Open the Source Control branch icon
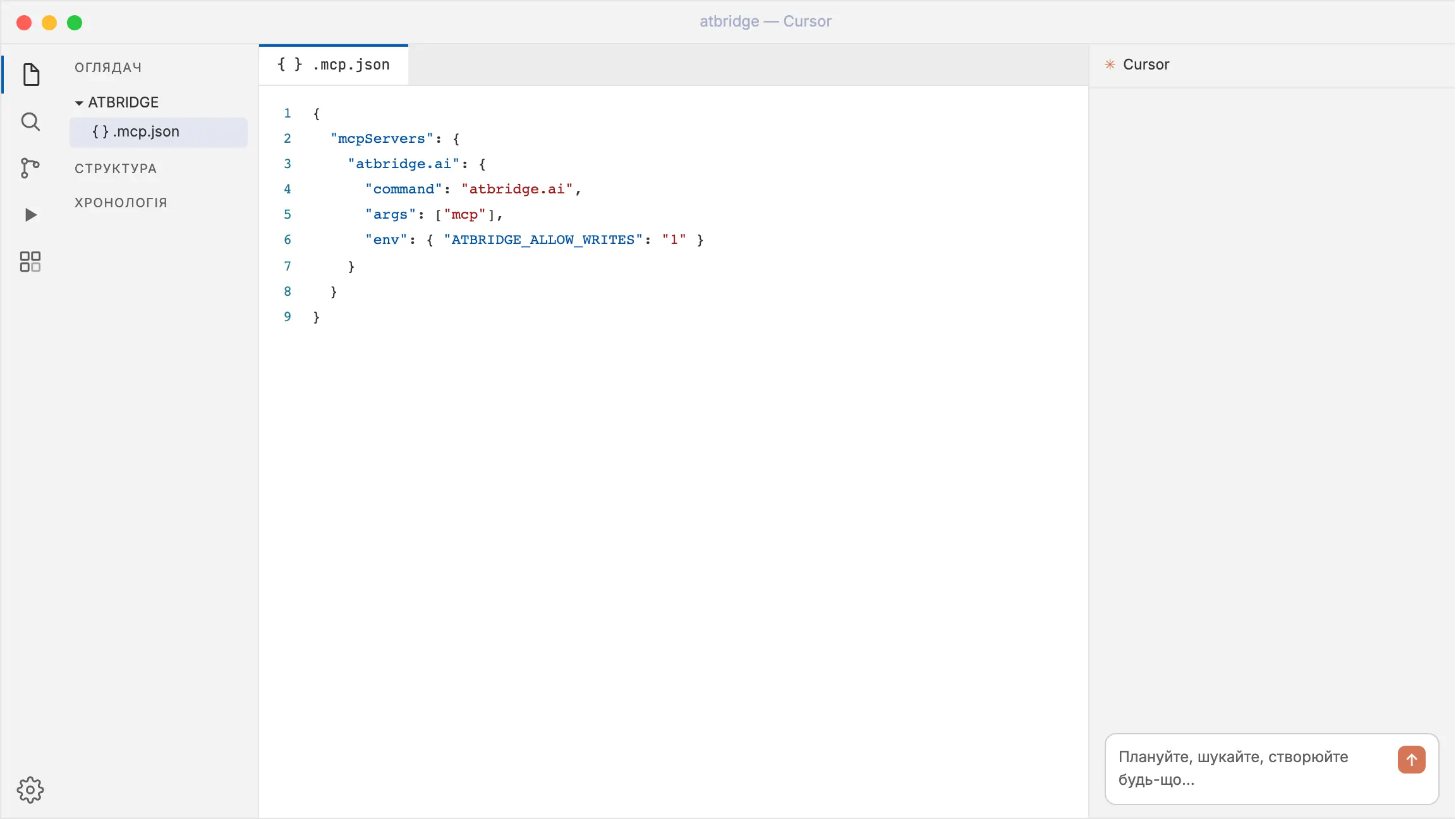The height and width of the screenshot is (819, 1456). coord(30,168)
